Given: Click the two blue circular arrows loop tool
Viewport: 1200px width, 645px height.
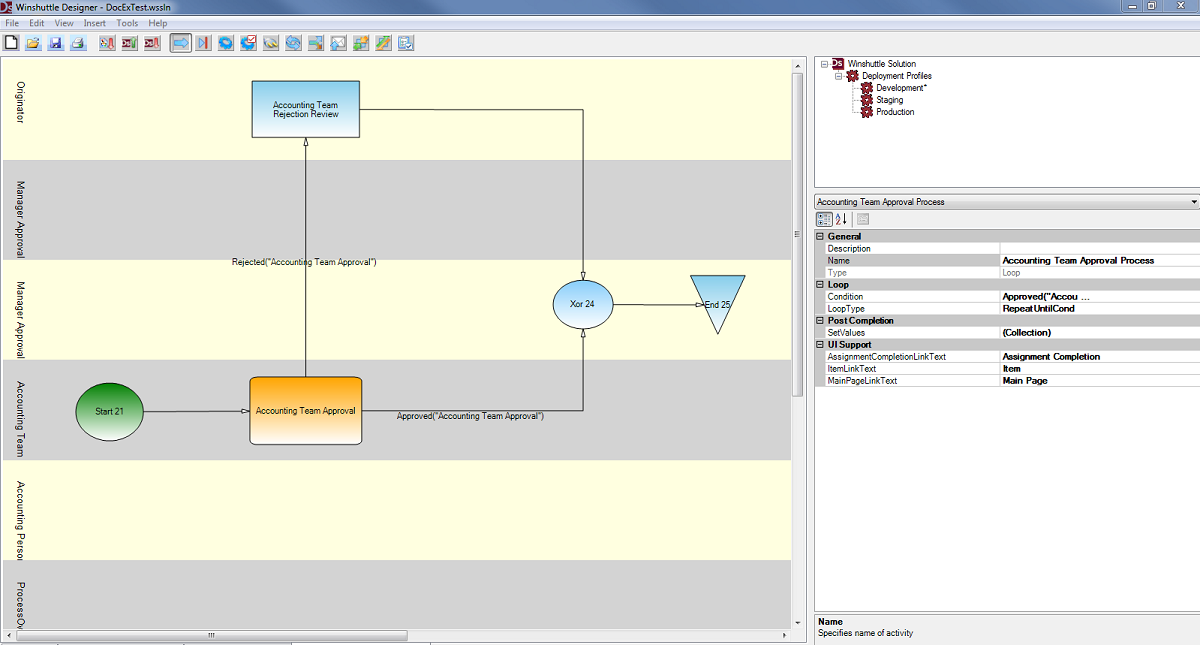Looking at the screenshot, I should (293, 43).
